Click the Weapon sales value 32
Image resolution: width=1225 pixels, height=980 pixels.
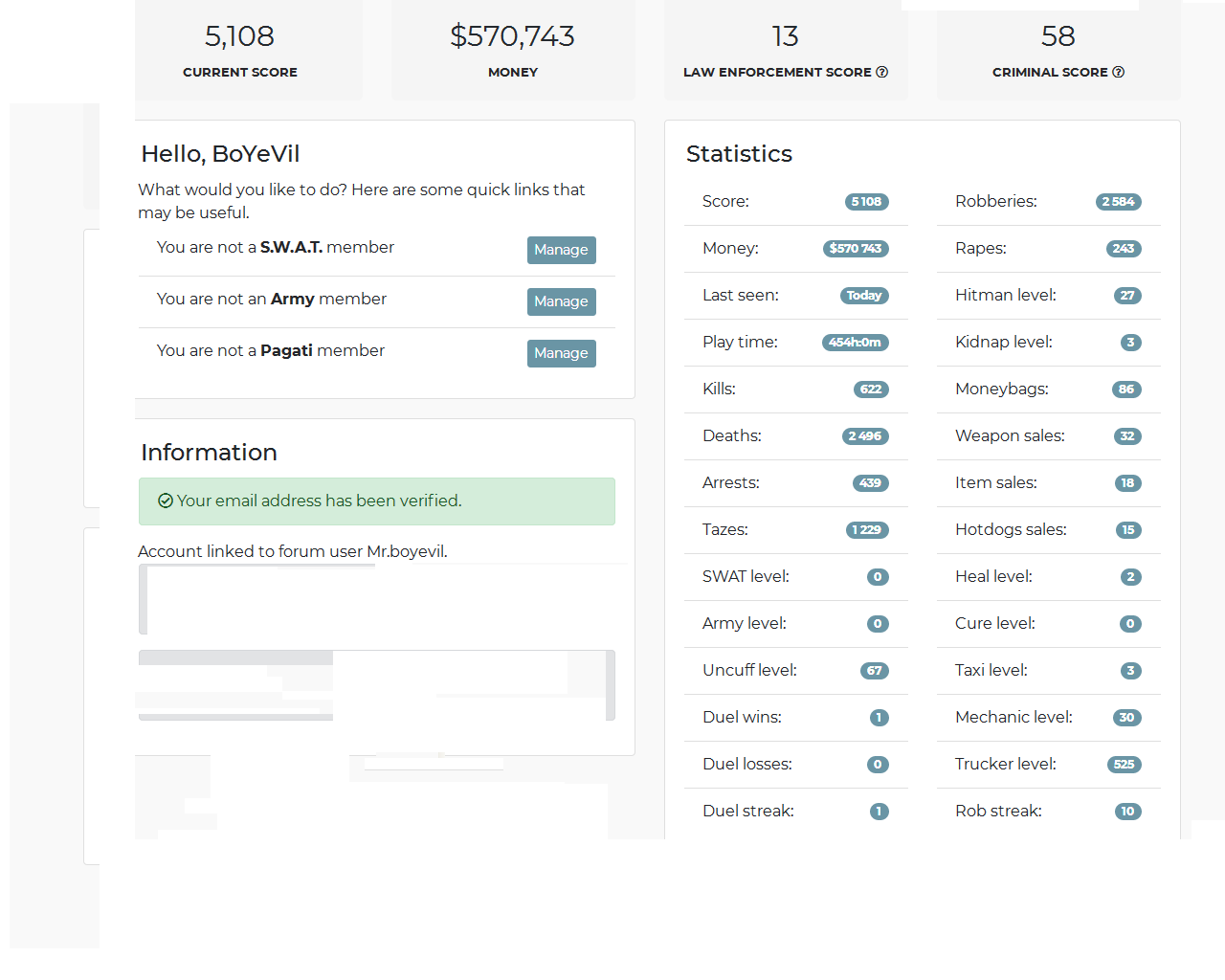(1127, 436)
